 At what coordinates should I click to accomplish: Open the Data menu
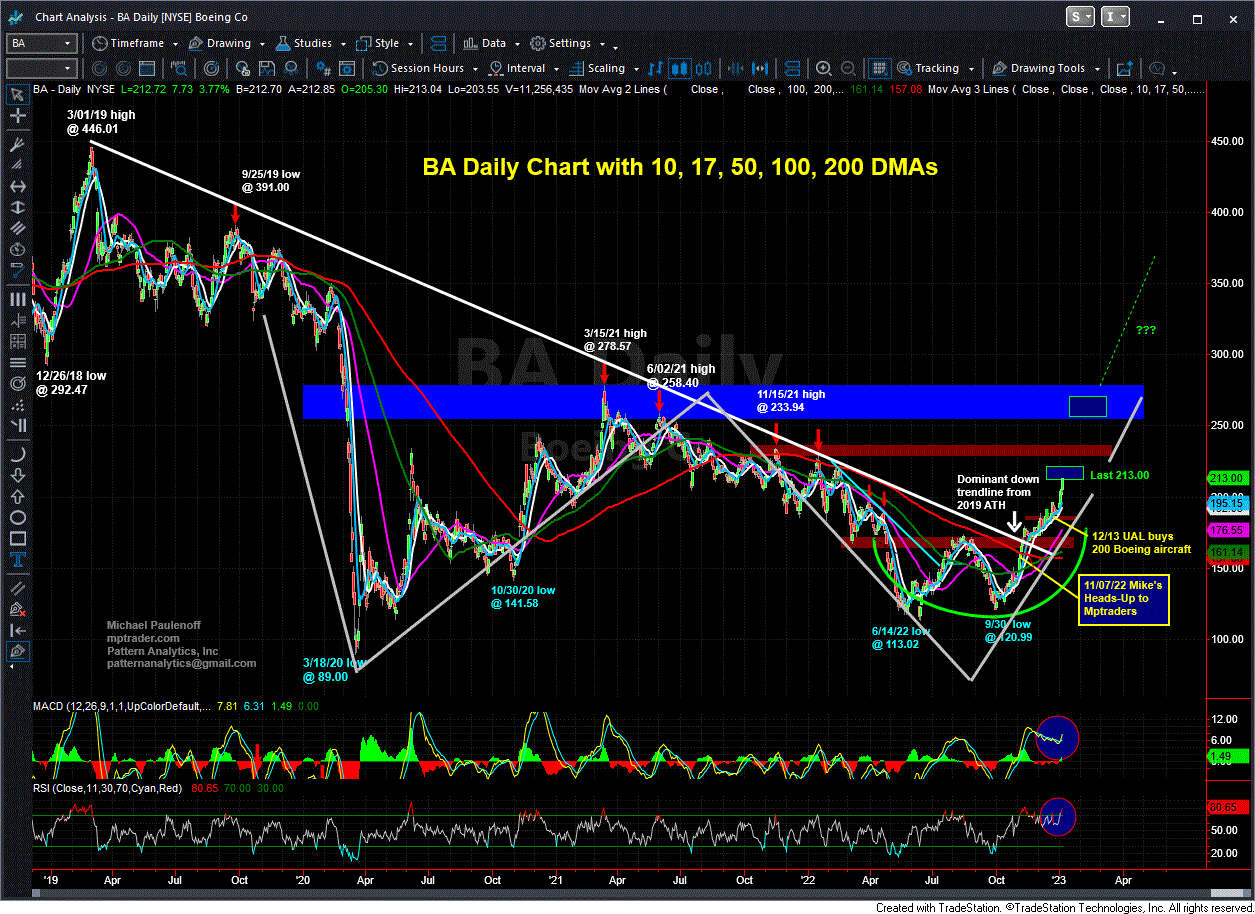(486, 43)
